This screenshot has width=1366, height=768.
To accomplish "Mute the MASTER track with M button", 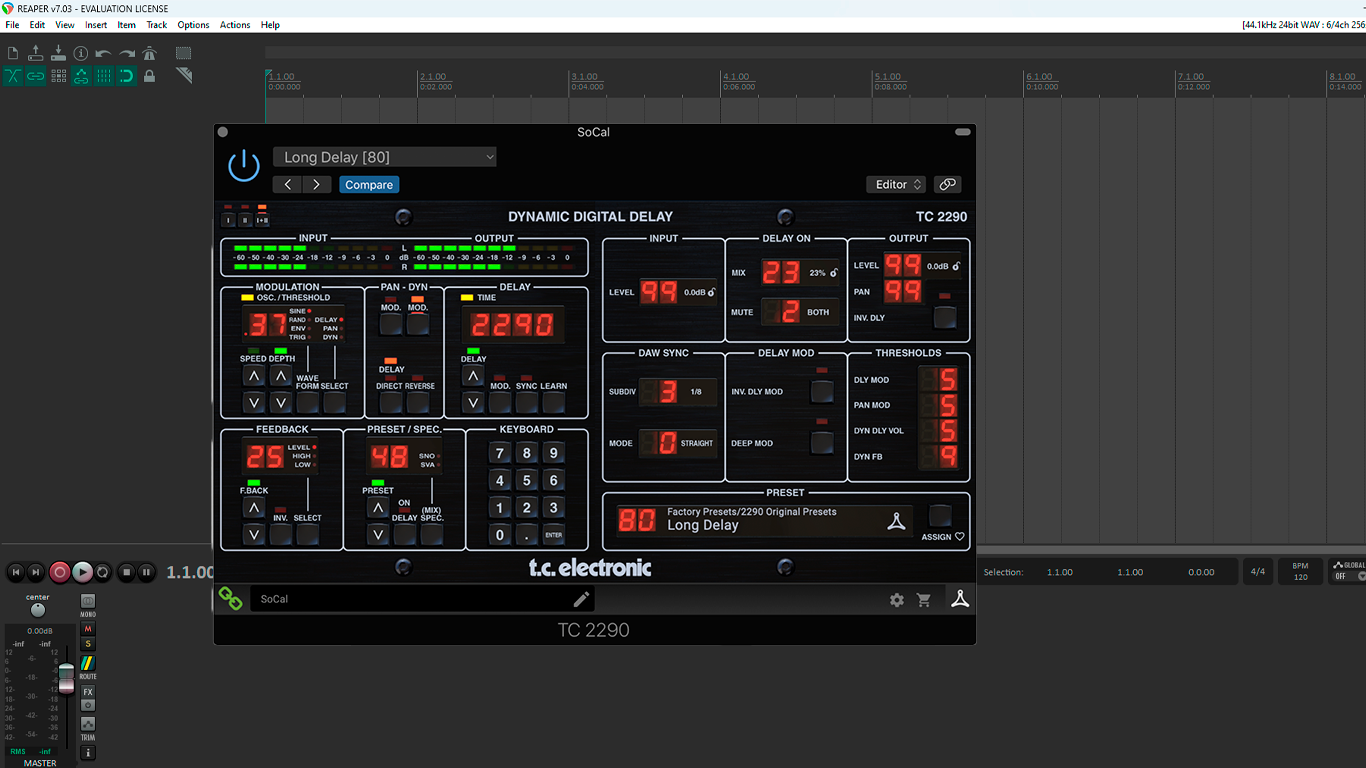I will pyautogui.click(x=88, y=629).
